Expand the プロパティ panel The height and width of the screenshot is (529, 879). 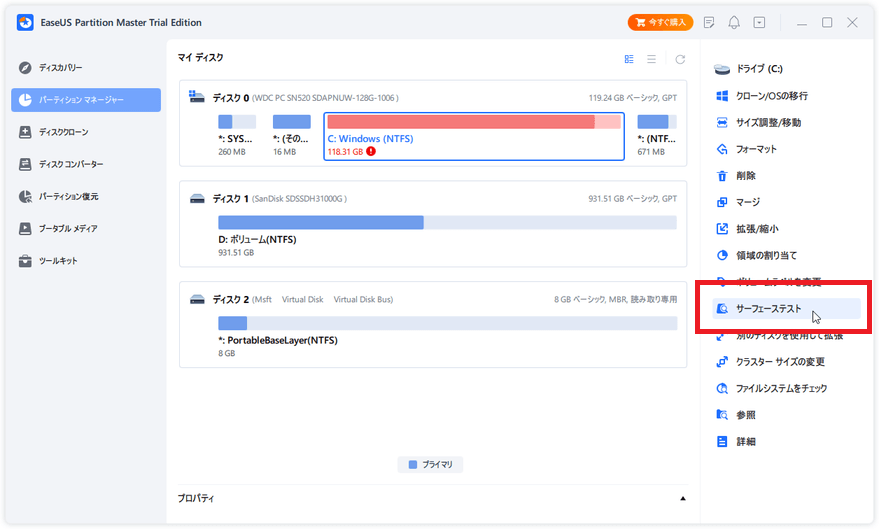click(683, 498)
